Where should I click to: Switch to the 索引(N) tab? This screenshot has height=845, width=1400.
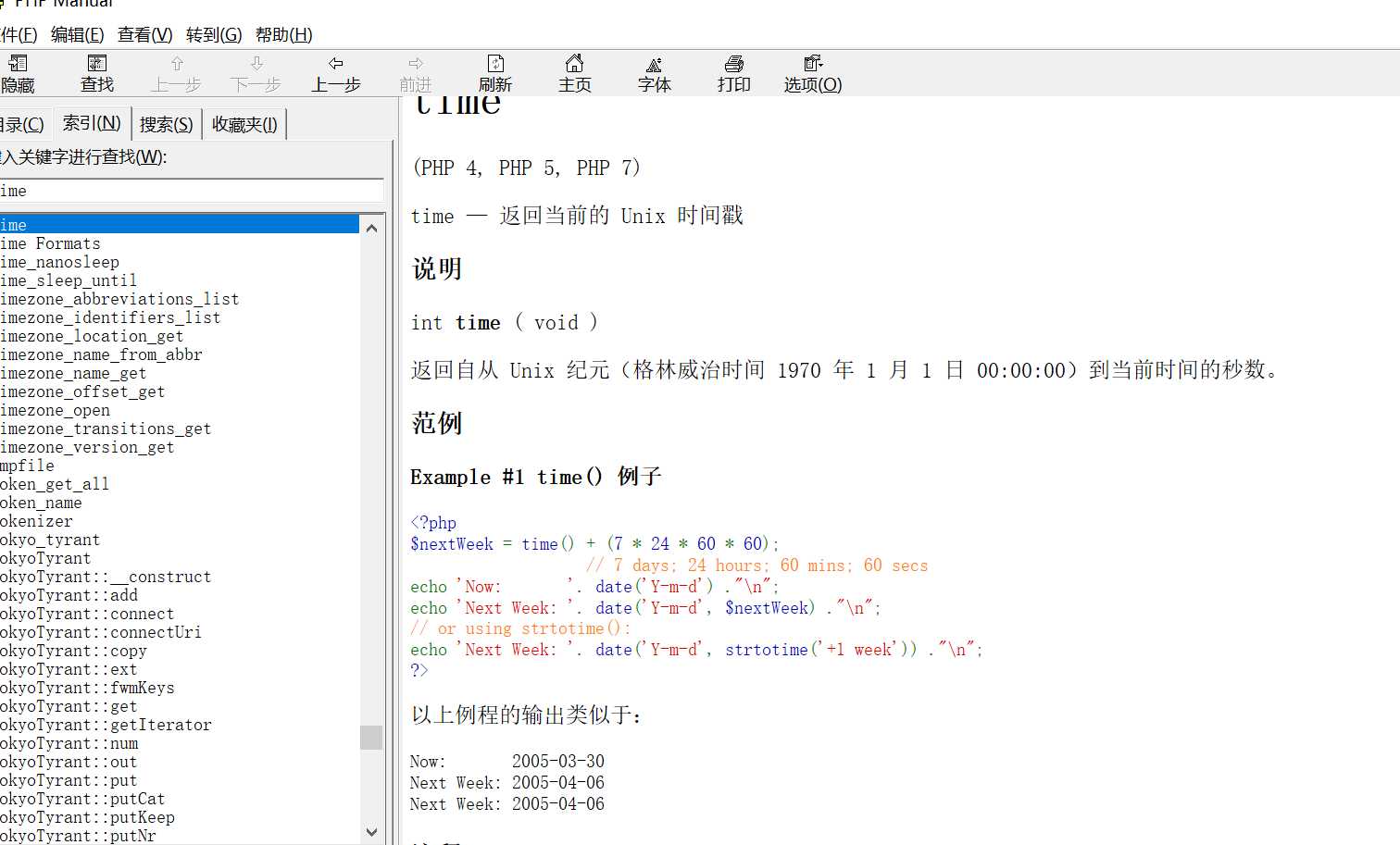click(92, 123)
